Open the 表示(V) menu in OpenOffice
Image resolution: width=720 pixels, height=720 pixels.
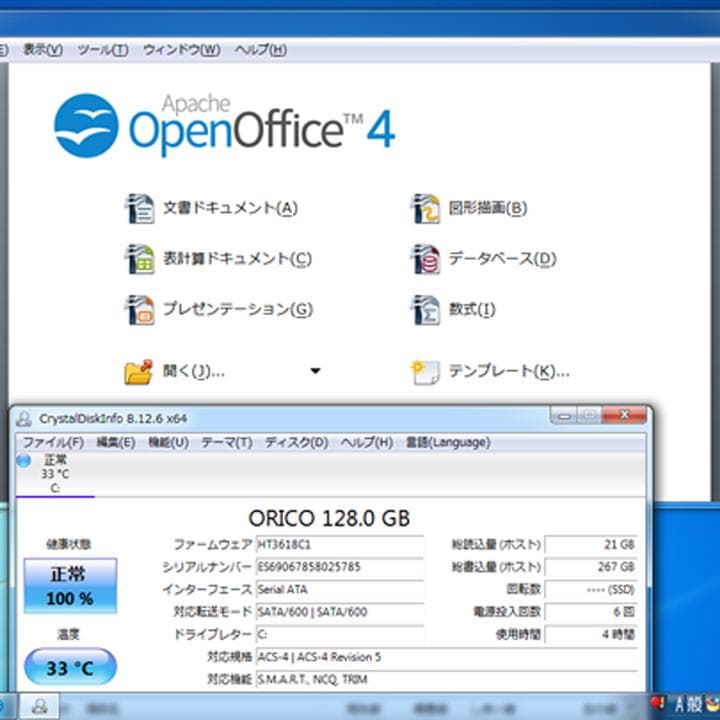point(43,49)
